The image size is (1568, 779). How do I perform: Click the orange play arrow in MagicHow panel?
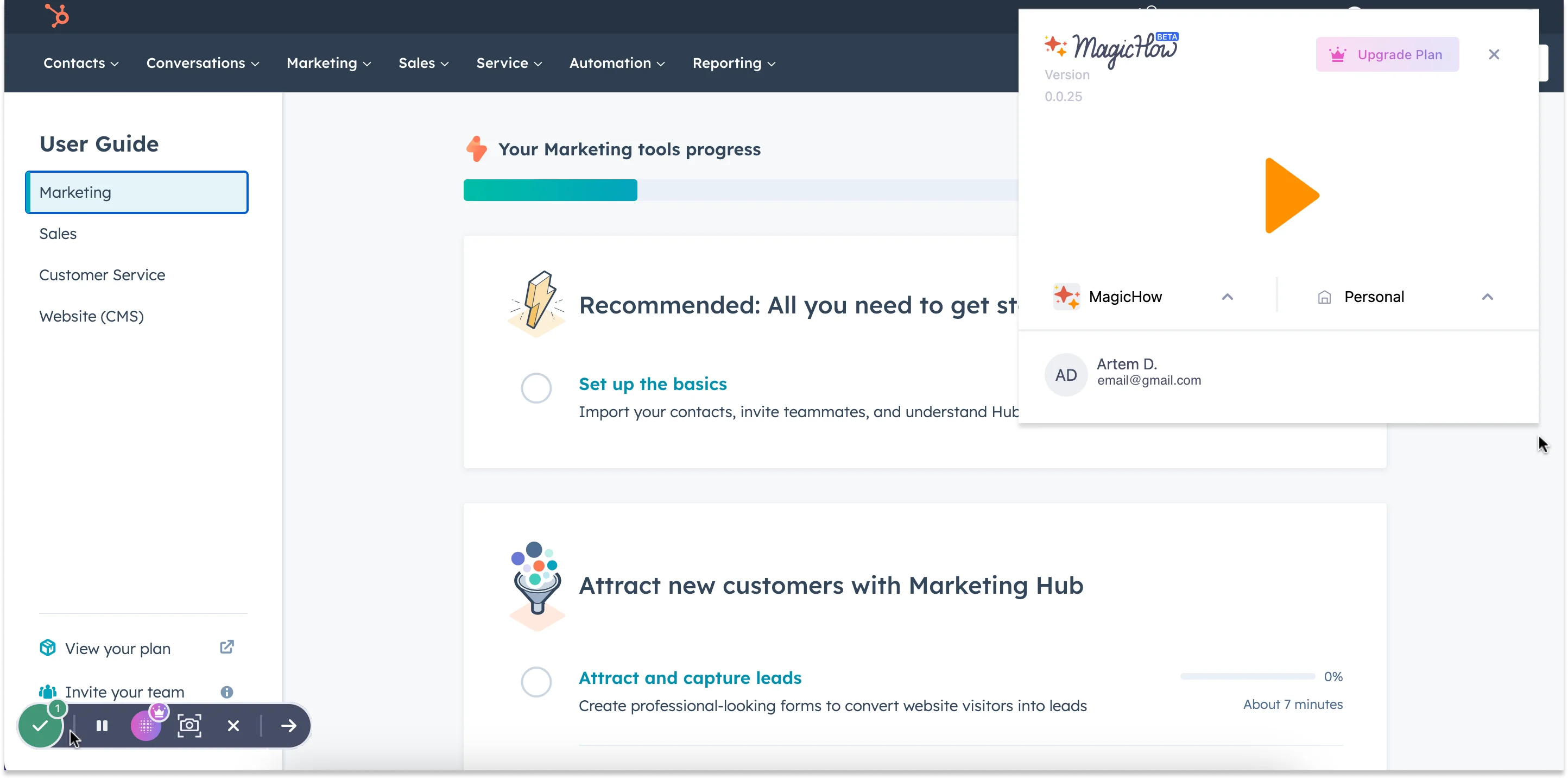[1291, 195]
